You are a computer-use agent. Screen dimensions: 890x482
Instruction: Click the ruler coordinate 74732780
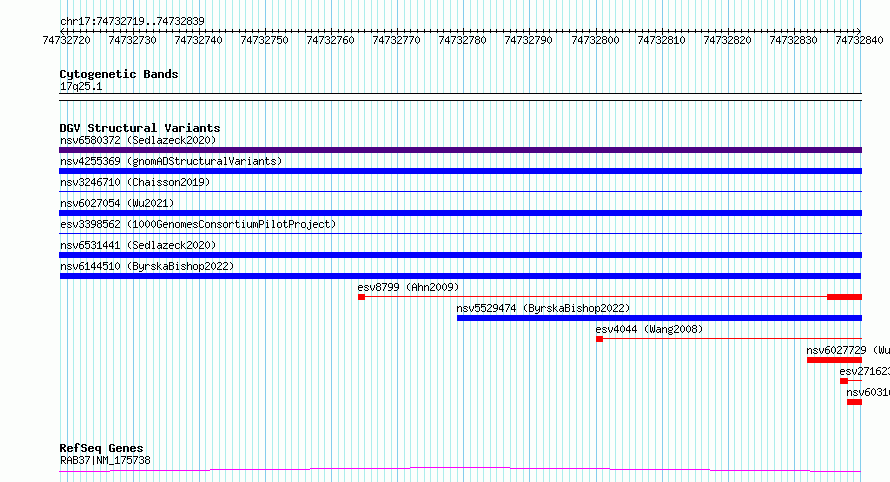click(463, 40)
